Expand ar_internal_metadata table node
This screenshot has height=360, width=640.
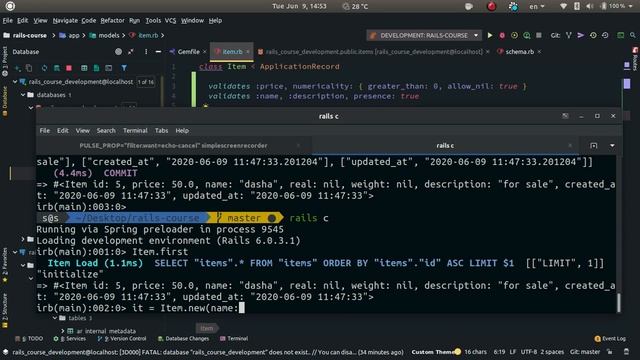click(62, 331)
